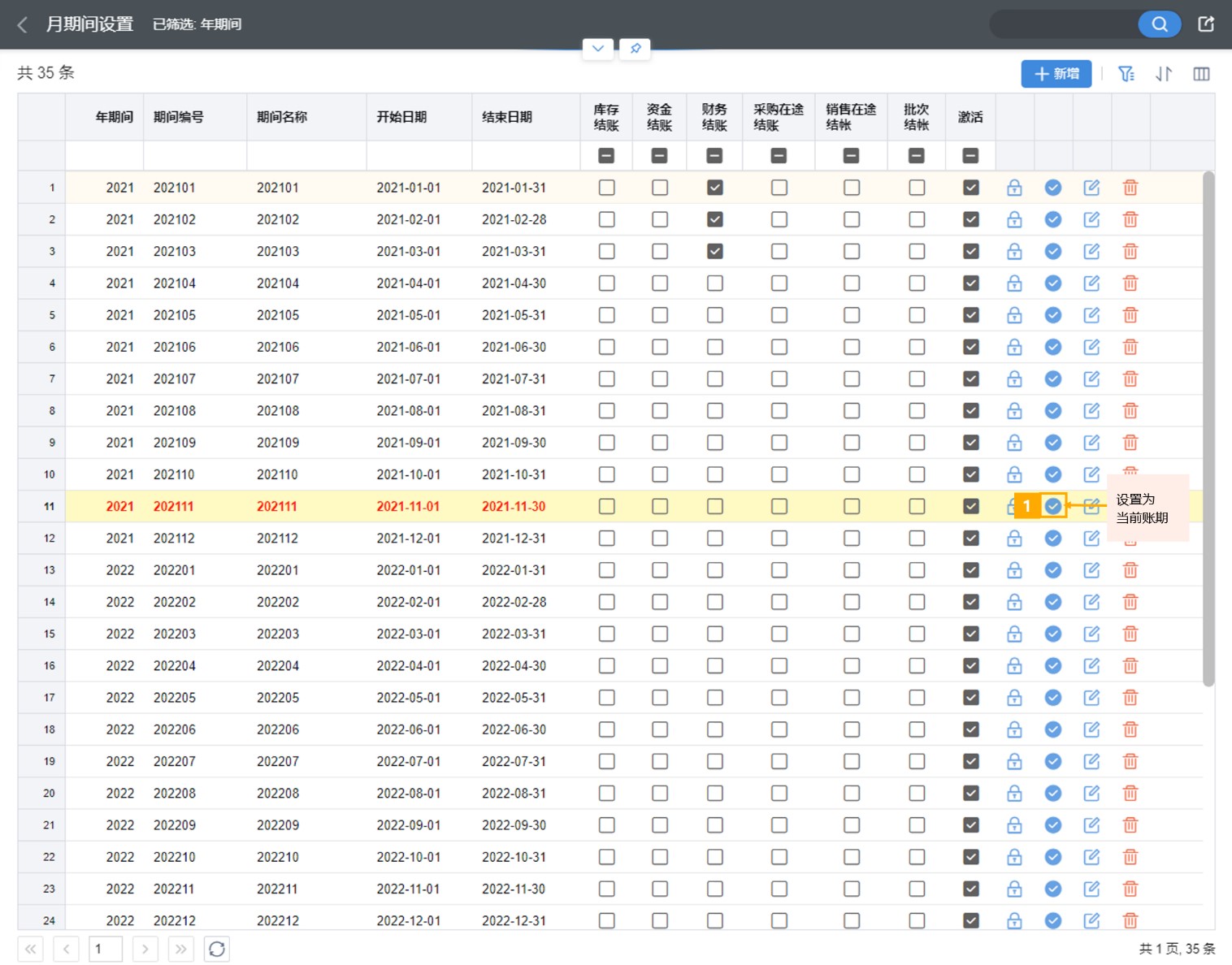Go back using the header arrow
Screen dimensions: 1232x965
tap(23, 25)
